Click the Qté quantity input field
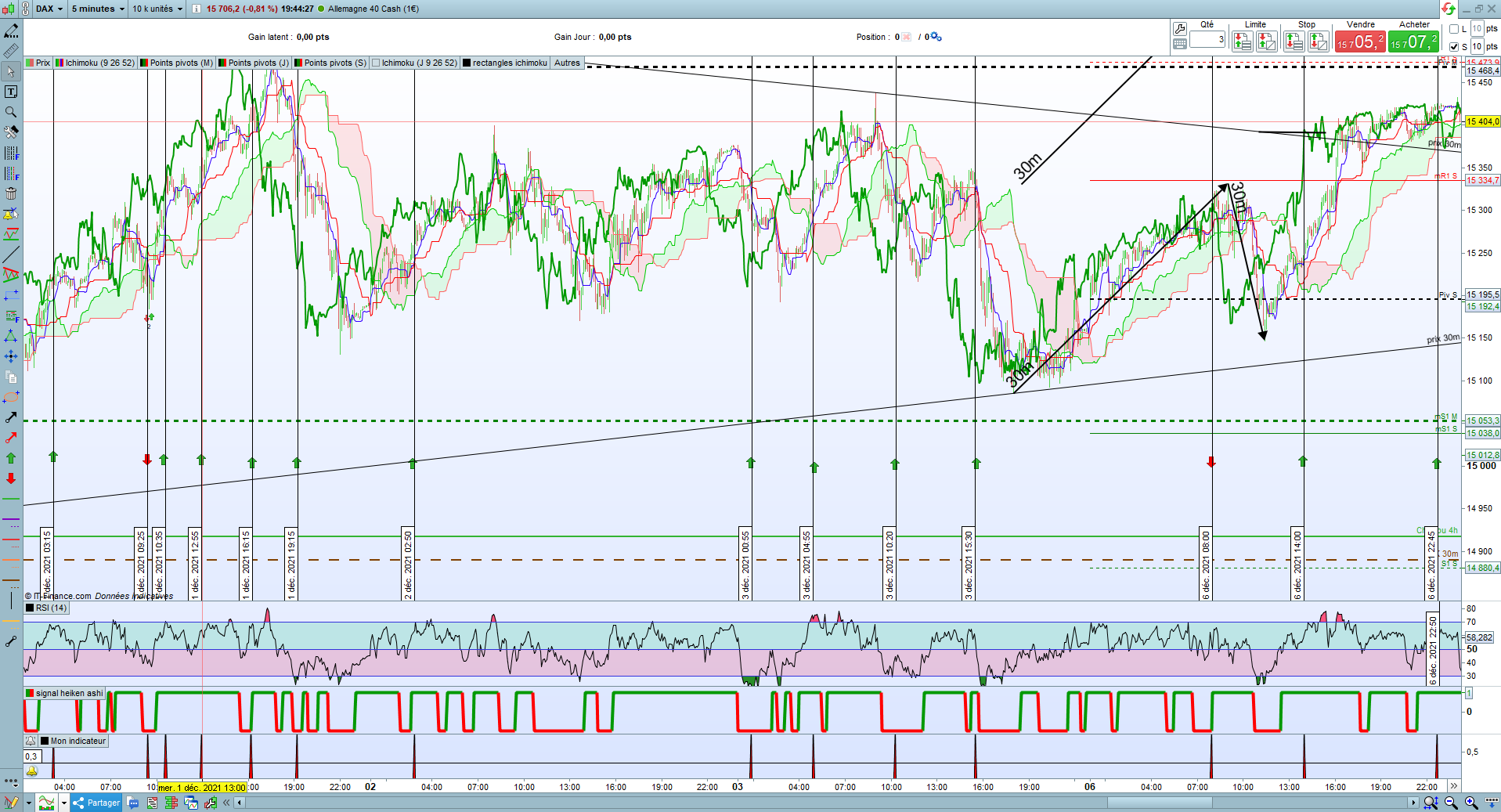Viewport: 1501px width, 812px height. (1207, 39)
